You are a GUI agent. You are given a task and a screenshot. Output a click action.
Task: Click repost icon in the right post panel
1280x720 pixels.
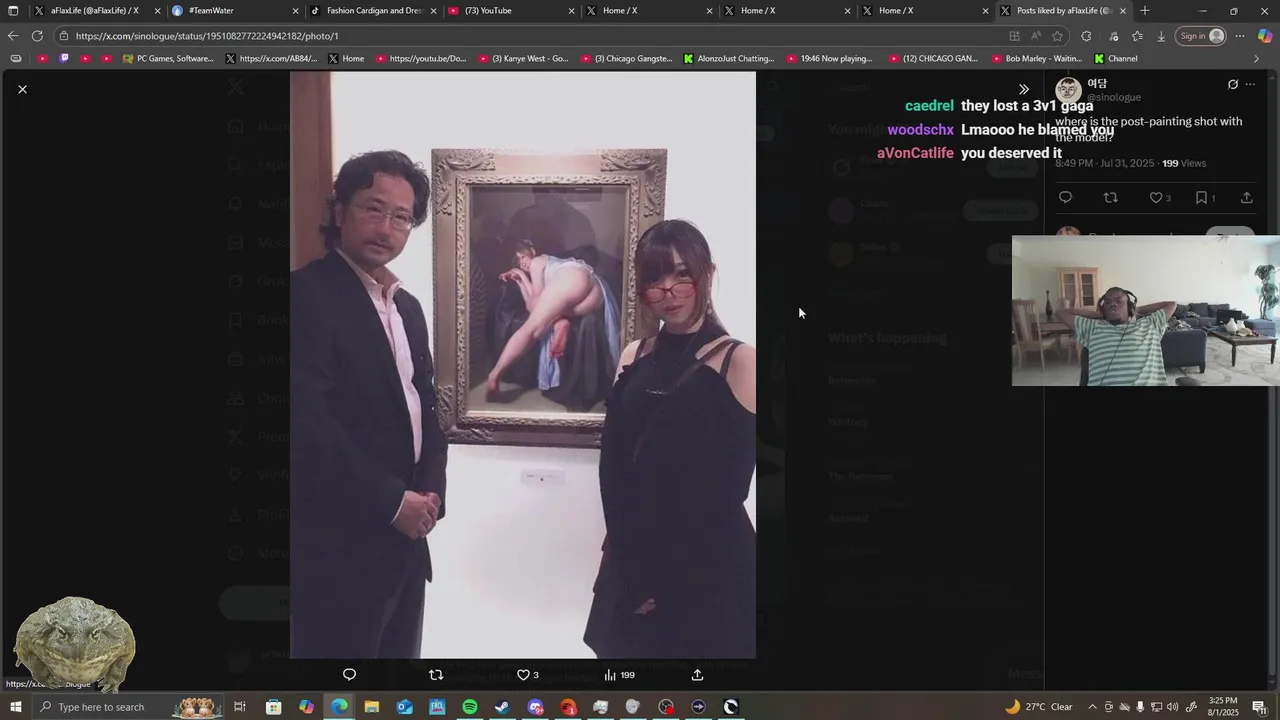(x=1110, y=198)
